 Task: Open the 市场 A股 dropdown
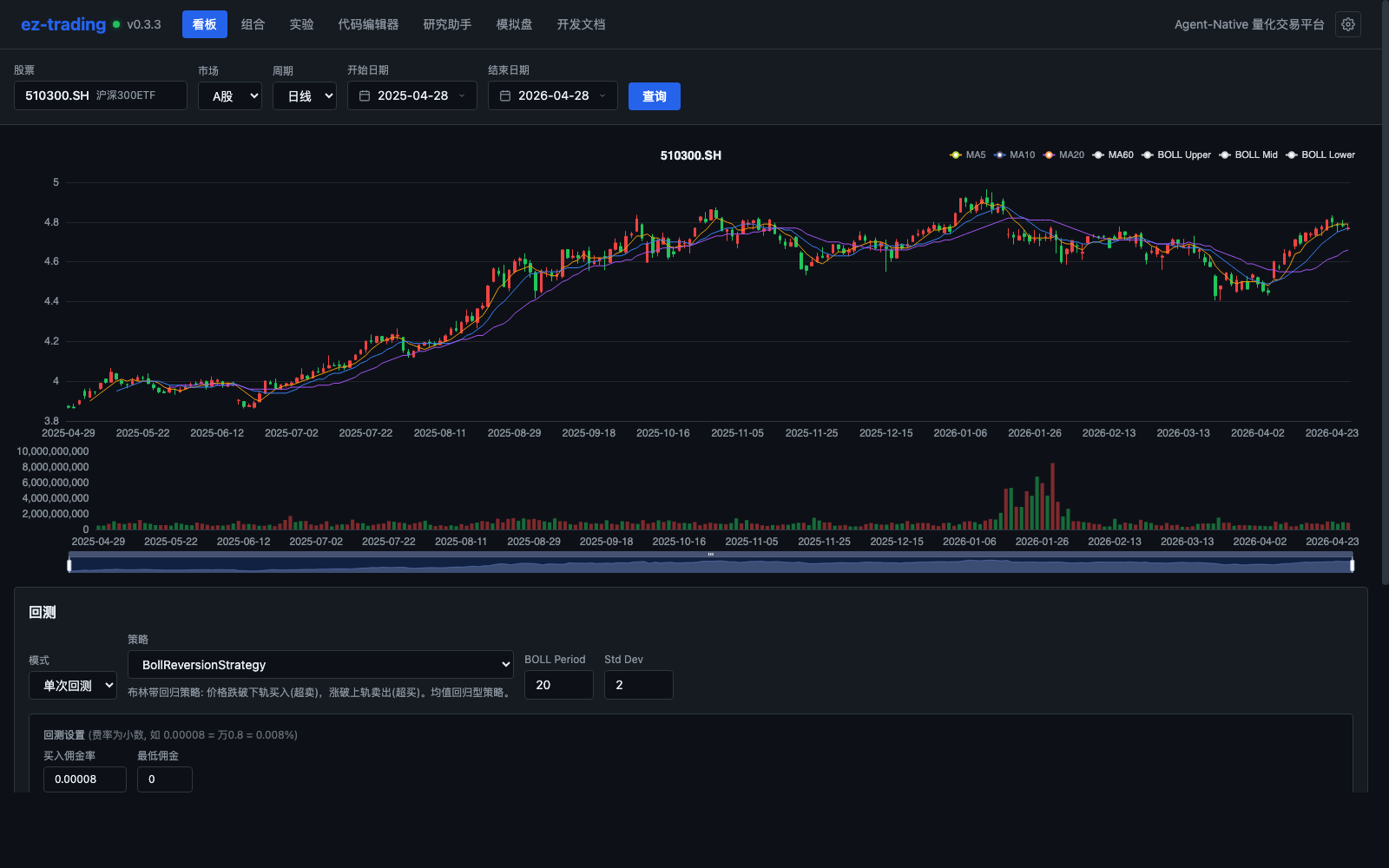pyautogui.click(x=230, y=95)
